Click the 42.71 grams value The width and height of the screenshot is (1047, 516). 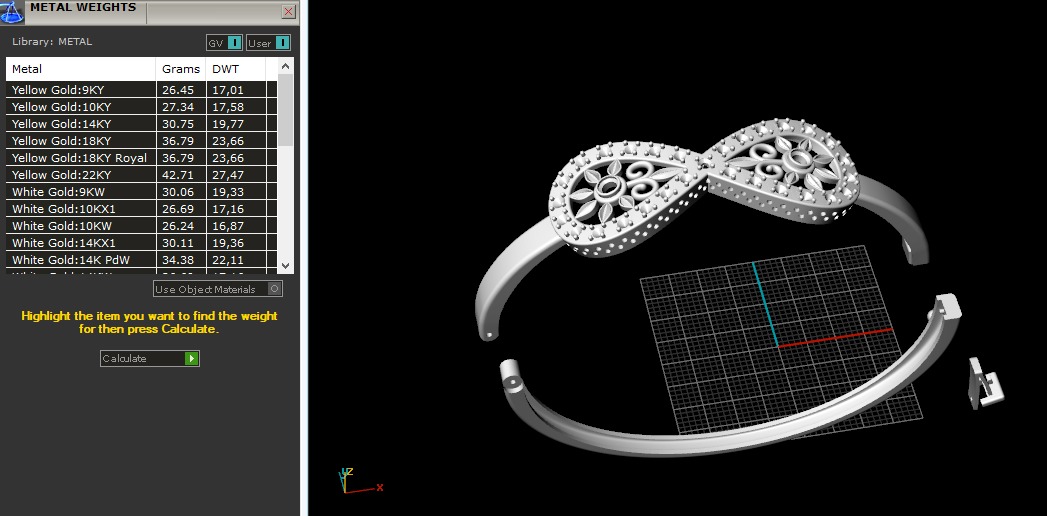178,175
